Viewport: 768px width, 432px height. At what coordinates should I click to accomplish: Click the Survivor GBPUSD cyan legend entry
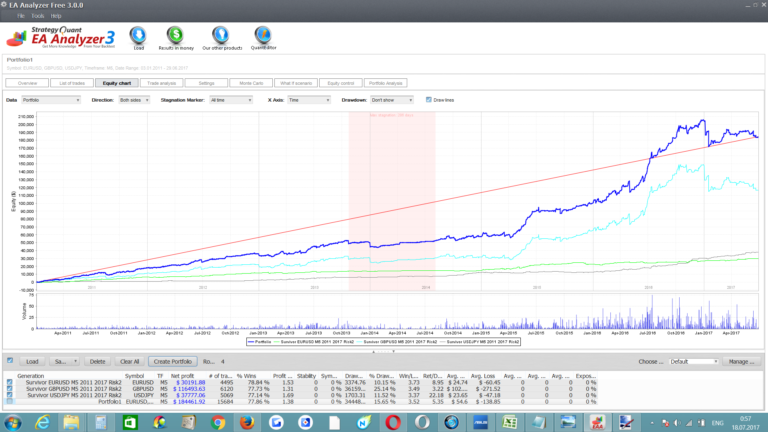397,342
